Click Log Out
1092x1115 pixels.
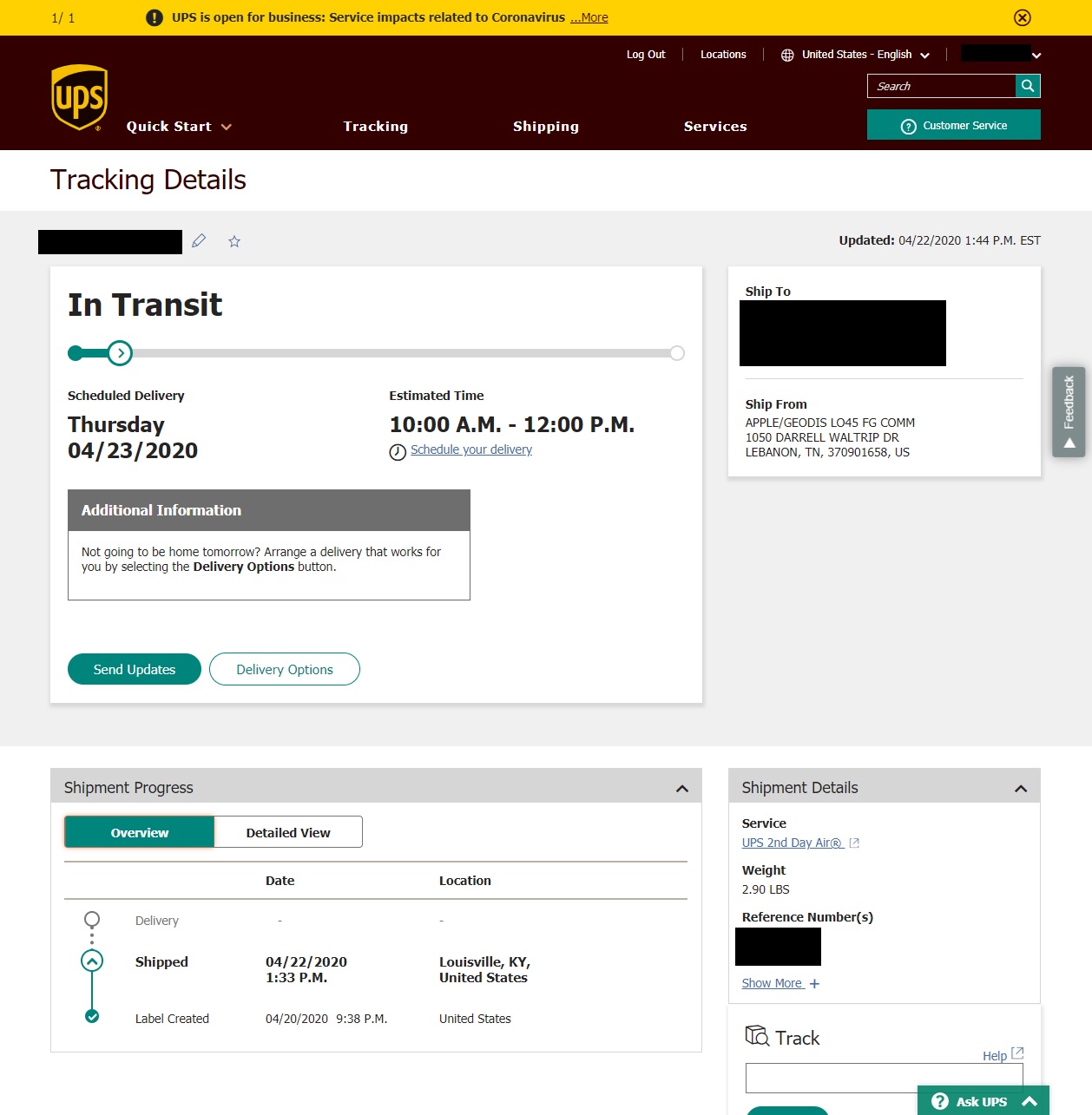point(646,54)
